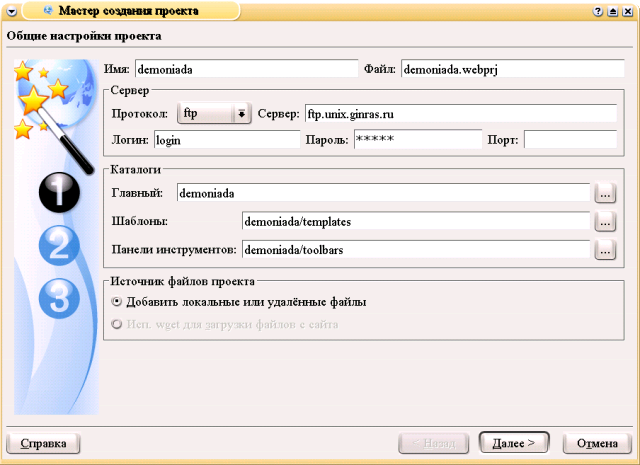Click the step 1 black circle icon
Screen dimensions: 640x465
(59, 193)
